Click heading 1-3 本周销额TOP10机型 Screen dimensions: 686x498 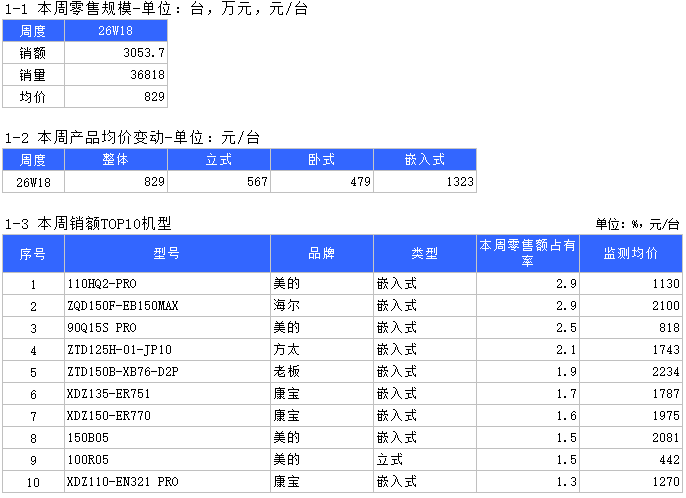88,224
